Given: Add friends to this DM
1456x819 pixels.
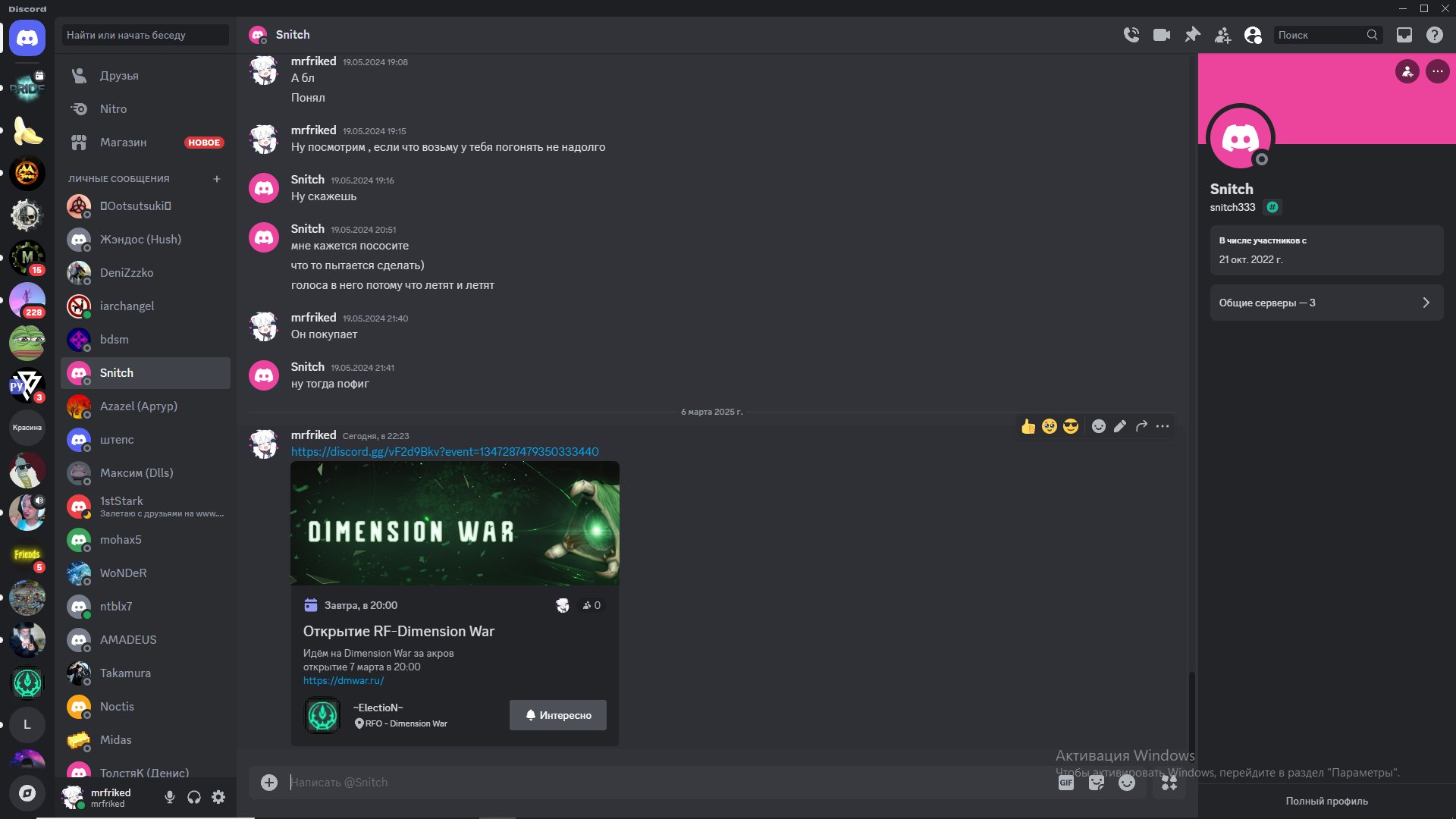Looking at the screenshot, I should coord(1223,35).
